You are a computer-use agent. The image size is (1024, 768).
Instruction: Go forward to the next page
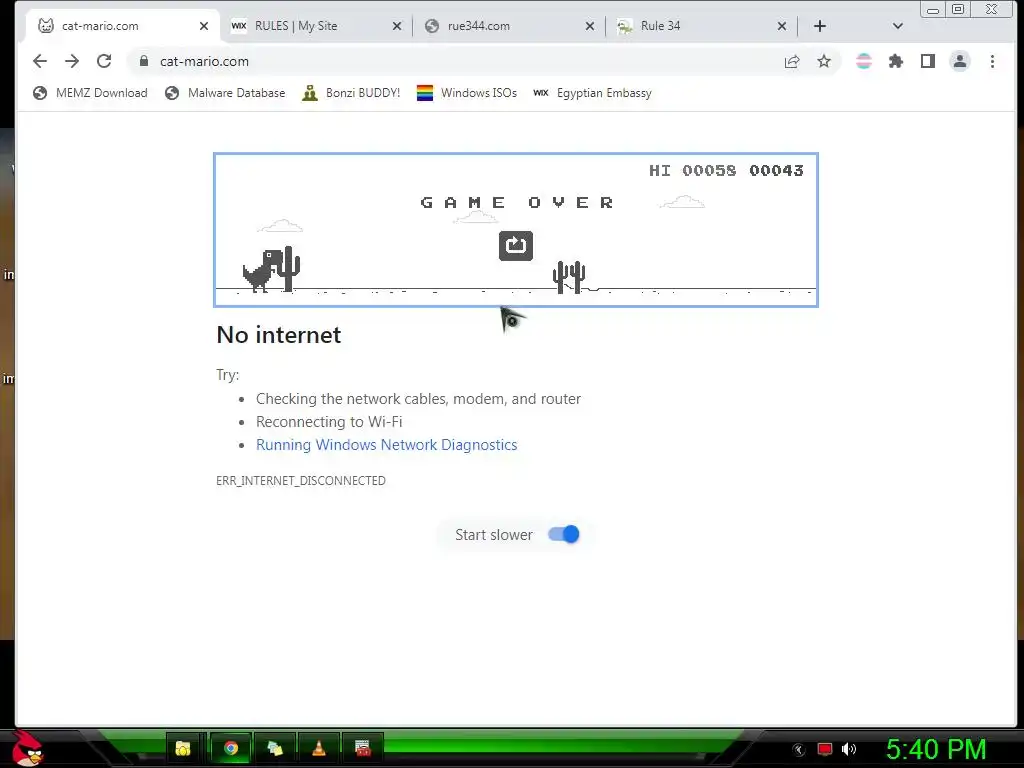(x=72, y=61)
